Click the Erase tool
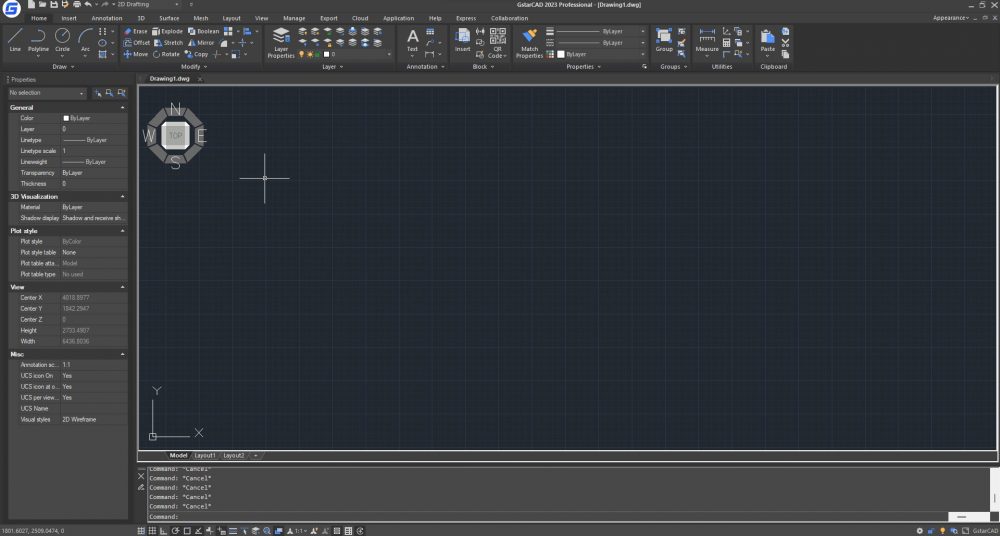The width and height of the screenshot is (1000, 536). 135,31
